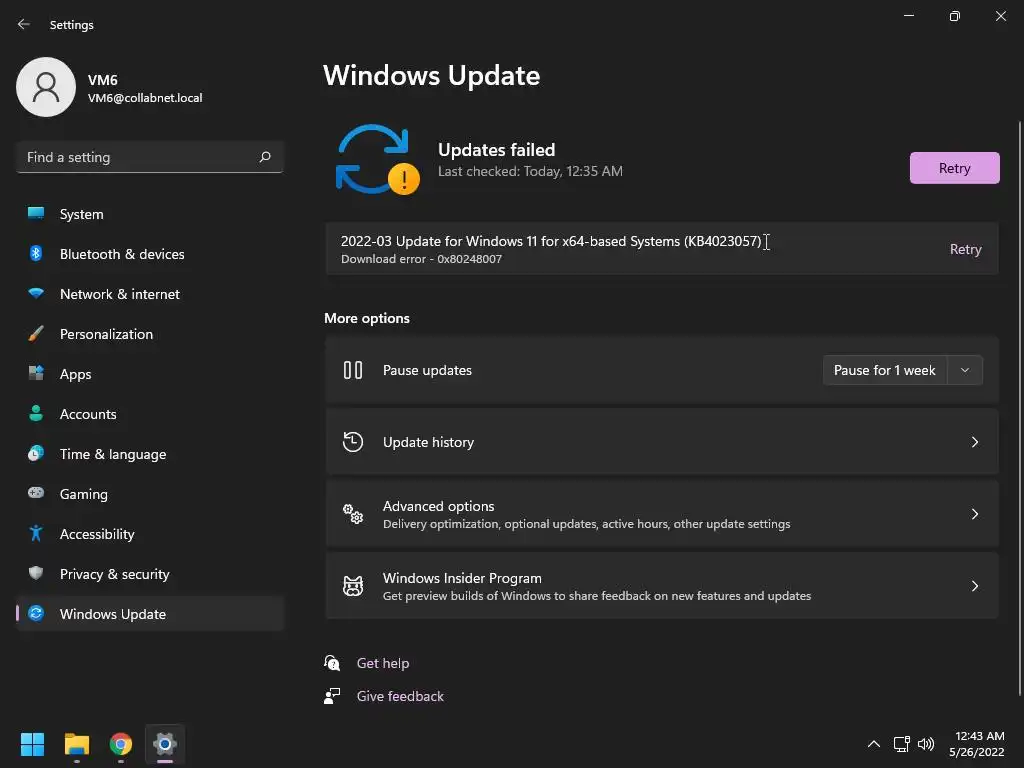Go to Network & internet settings
This screenshot has width=1024, height=768.
coord(120,294)
